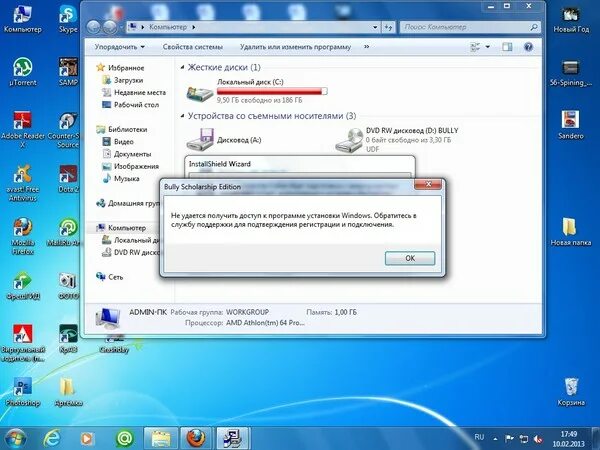600x450 pixels.
Task: Click Удалить или изменить программу
Action: [x=295, y=47]
